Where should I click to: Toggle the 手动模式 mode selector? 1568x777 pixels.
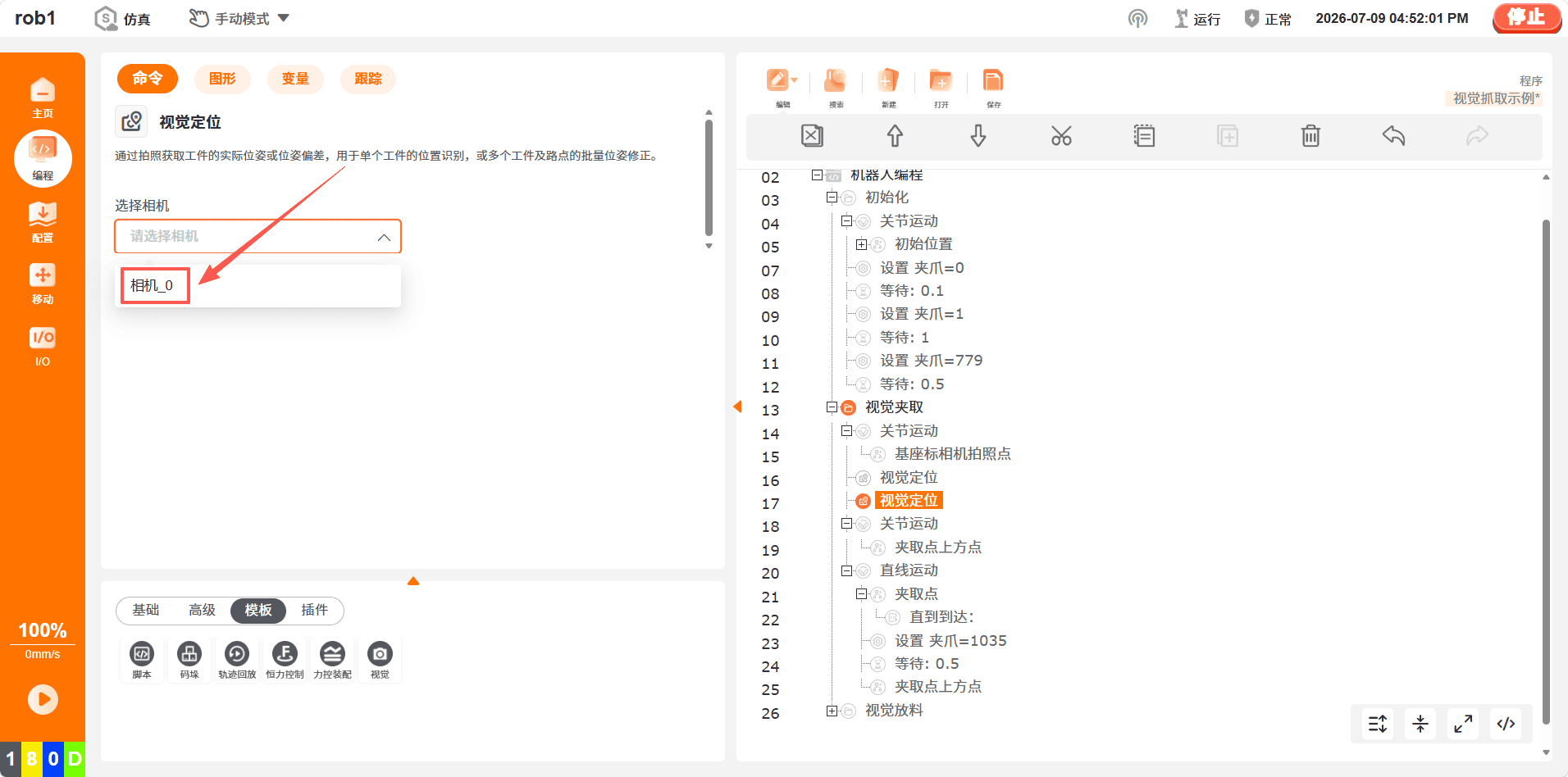[239, 18]
